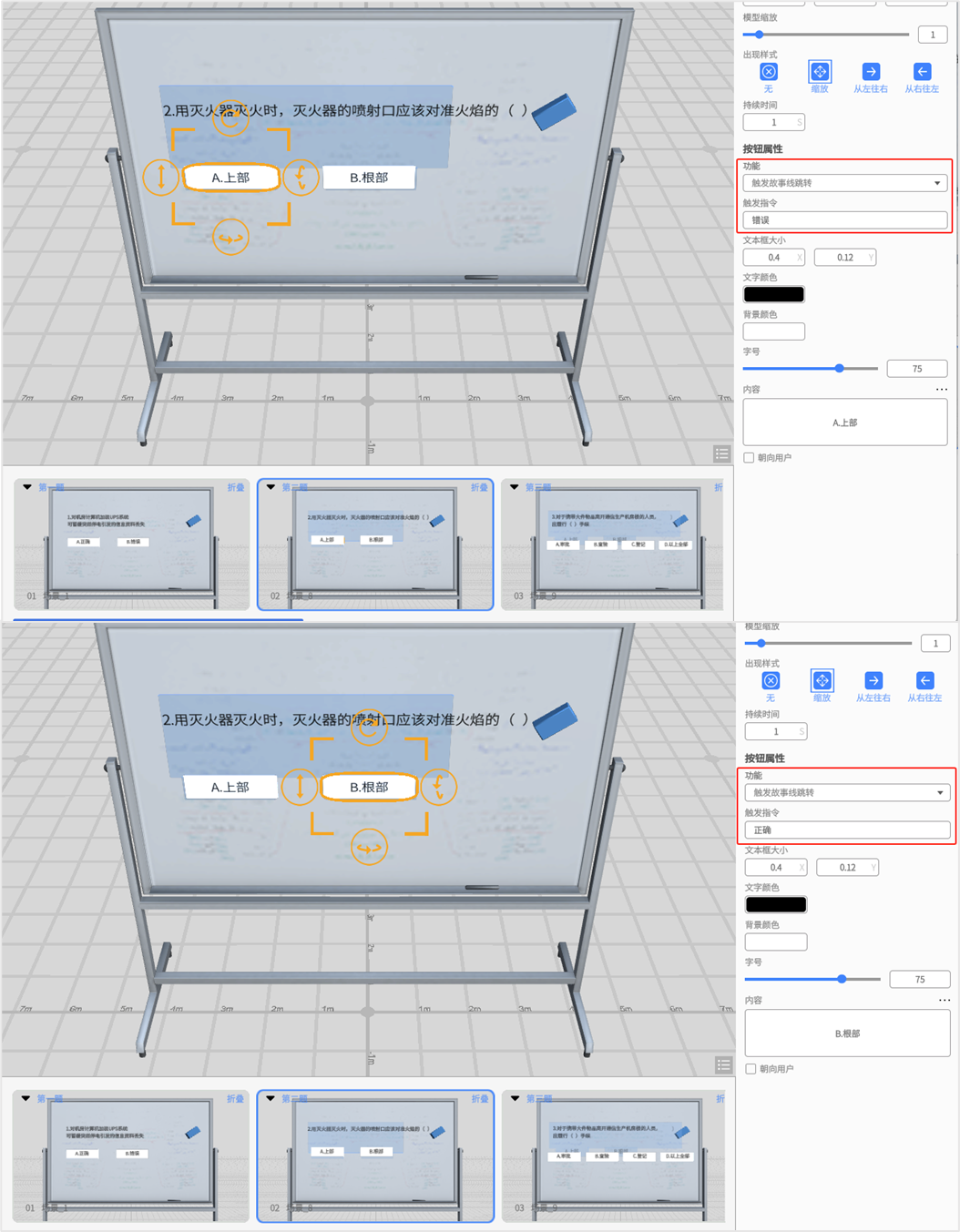The width and height of the screenshot is (960, 1232).
Task: Open scene 01 thumbnail in the lower strip
Action: (132, 1157)
